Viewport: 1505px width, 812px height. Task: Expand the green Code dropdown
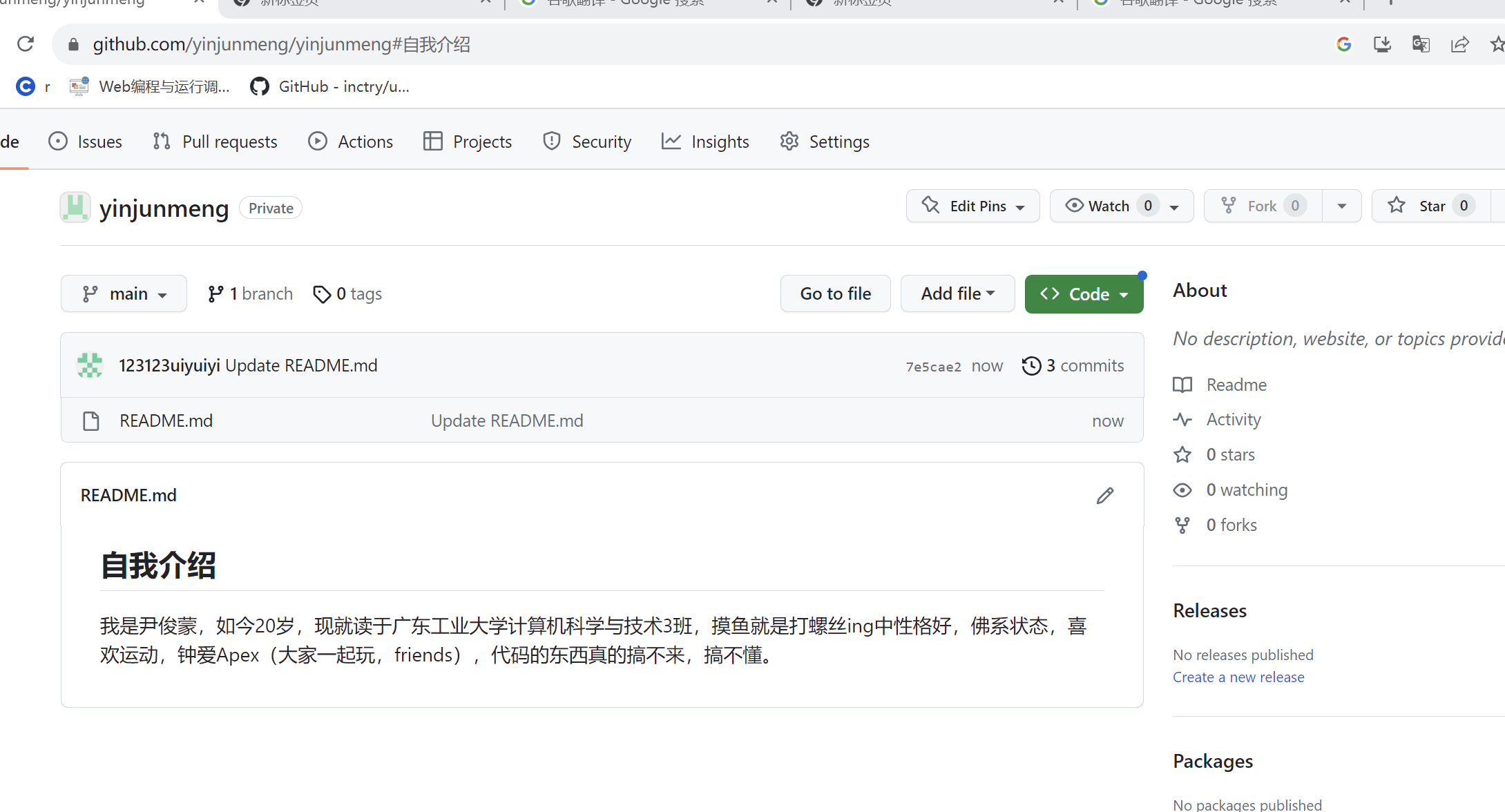[1084, 294]
